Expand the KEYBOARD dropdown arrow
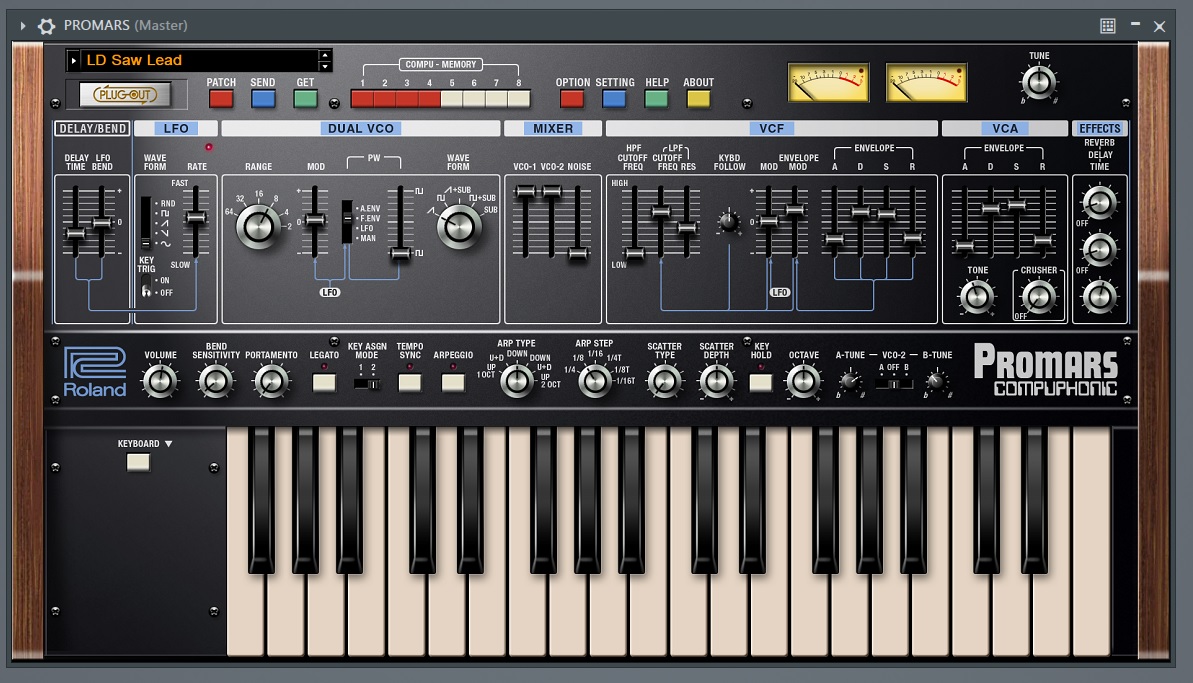Image resolution: width=1193 pixels, height=683 pixels. click(x=168, y=443)
